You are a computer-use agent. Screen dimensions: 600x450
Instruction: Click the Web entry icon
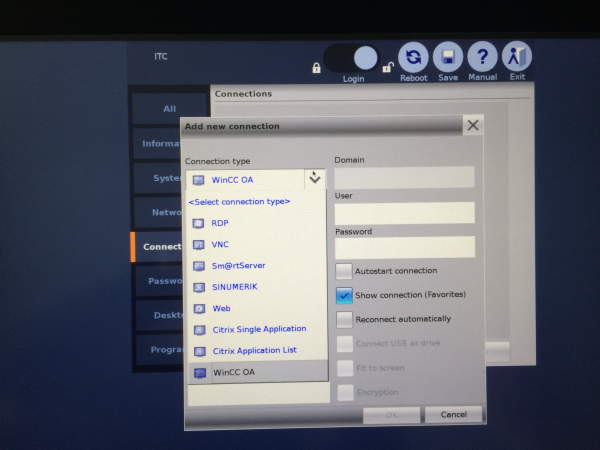pos(199,308)
